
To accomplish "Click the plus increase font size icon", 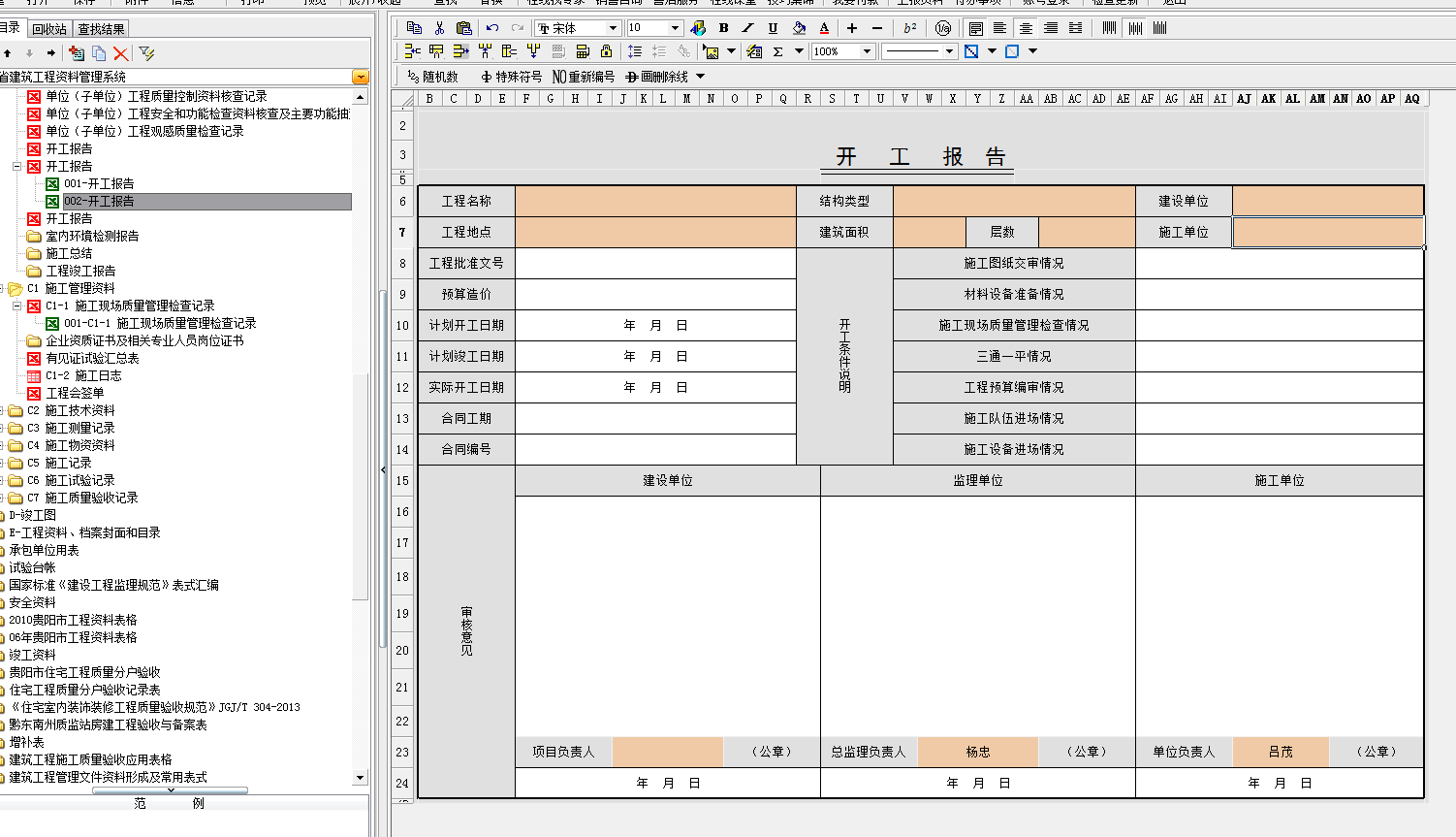I will tap(852, 28).
